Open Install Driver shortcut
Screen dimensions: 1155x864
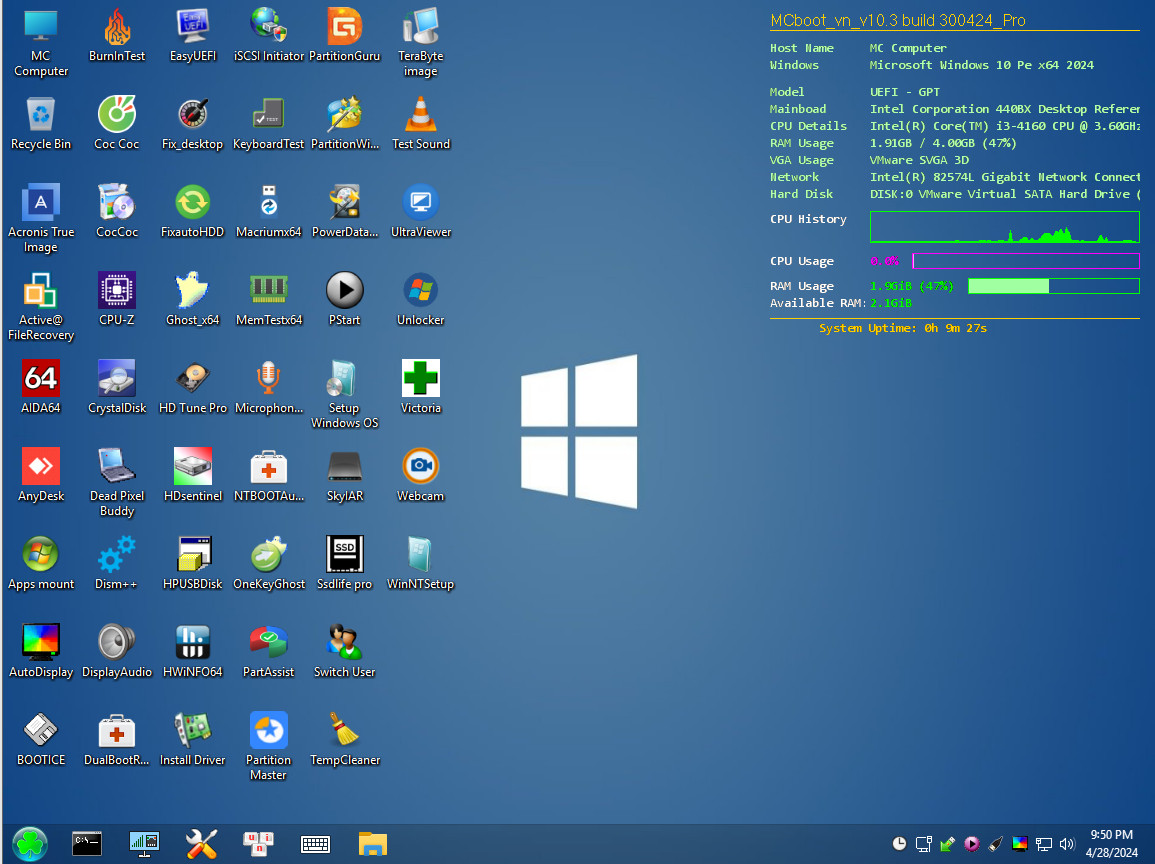pyautogui.click(x=193, y=739)
